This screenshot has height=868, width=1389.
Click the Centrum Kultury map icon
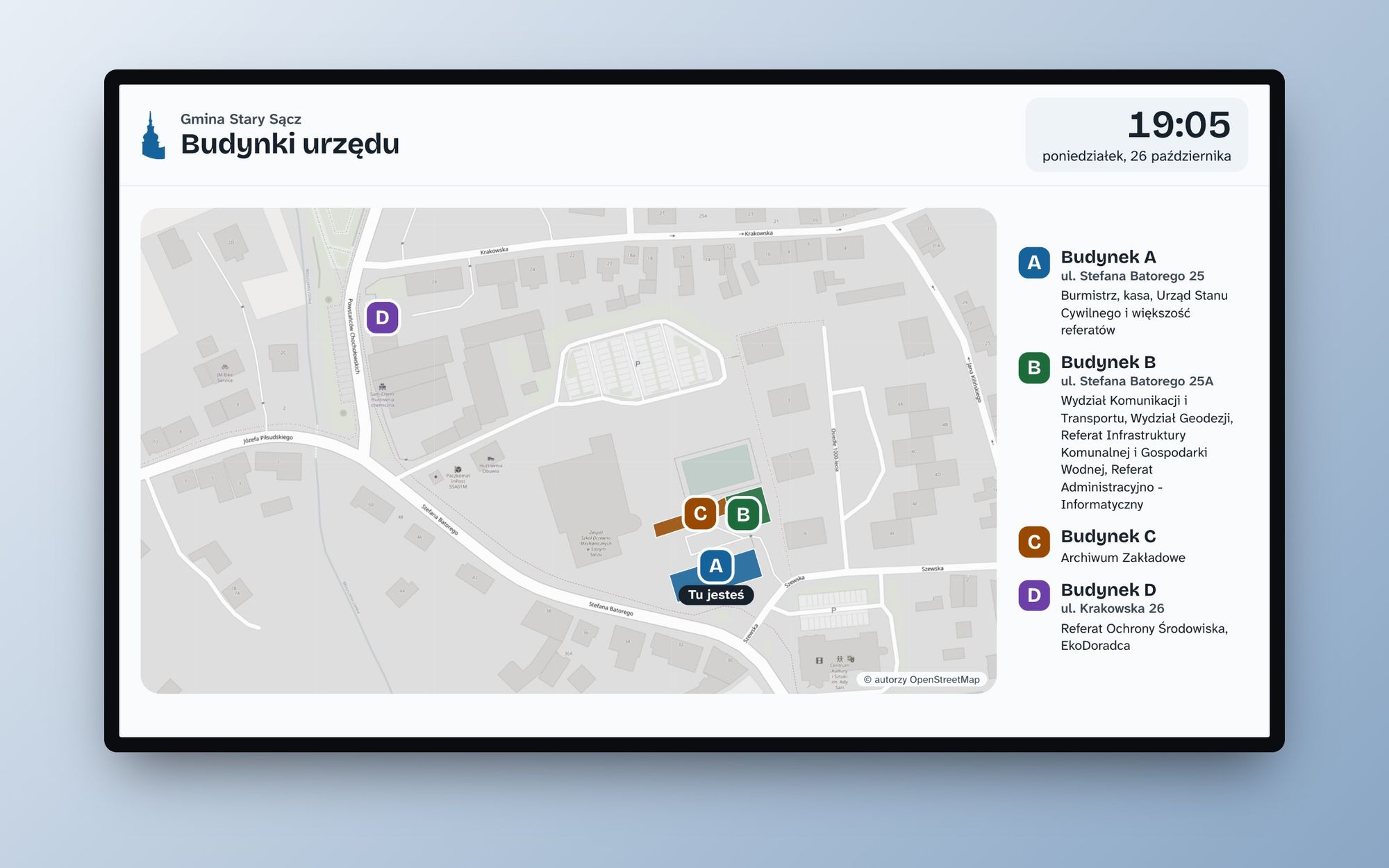click(840, 659)
